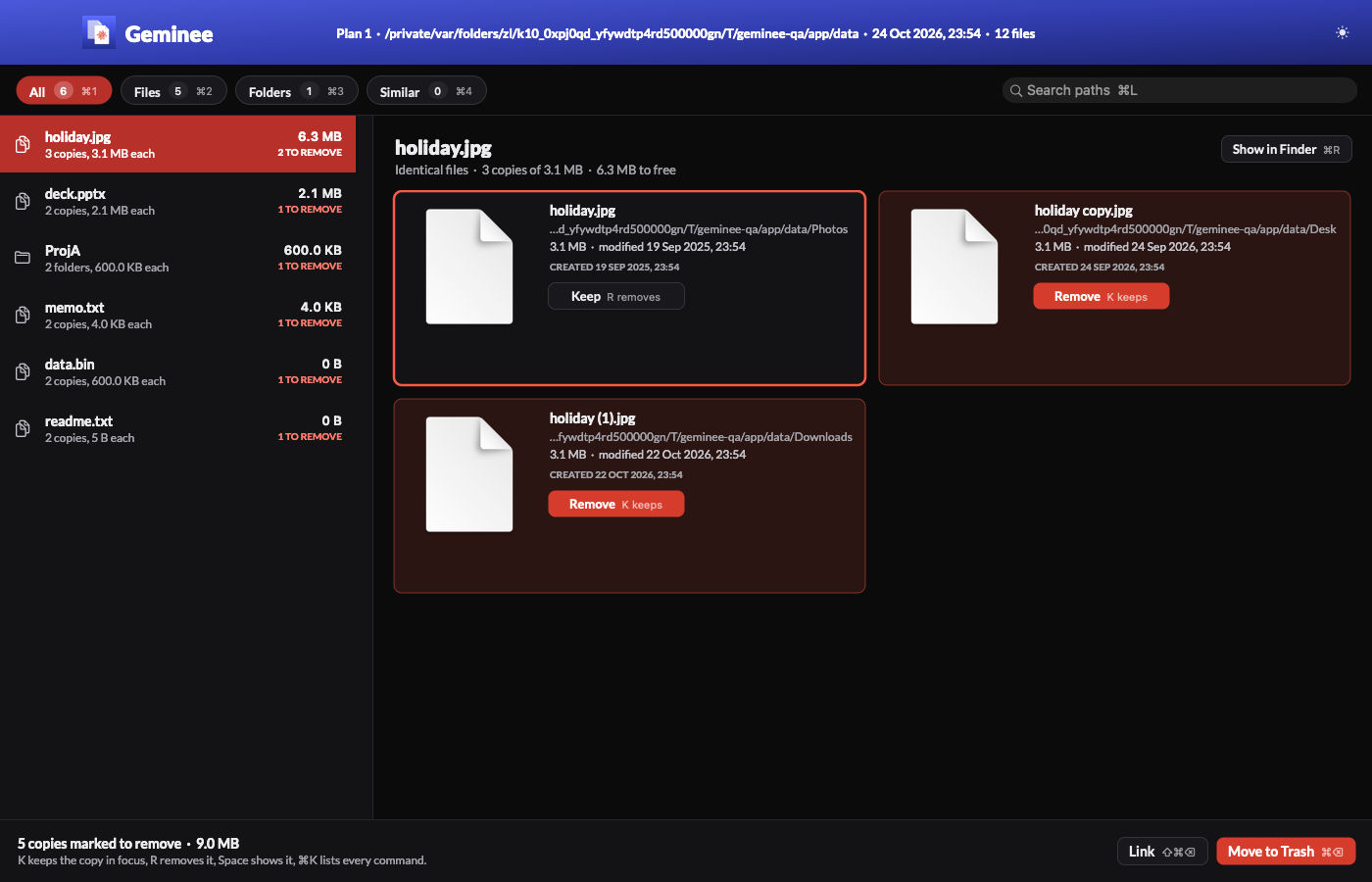Click the duplicate-file icon beside readme.txt
The image size is (1372, 882).
click(x=23, y=429)
